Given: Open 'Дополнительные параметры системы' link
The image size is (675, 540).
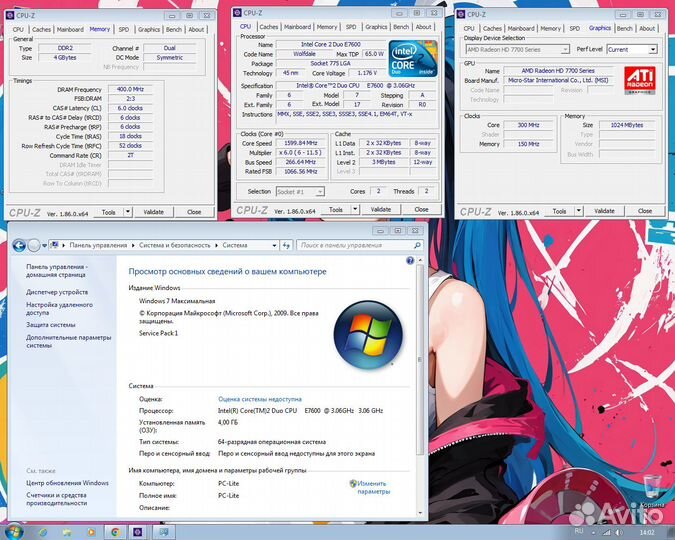Looking at the screenshot, I should coord(68,341).
